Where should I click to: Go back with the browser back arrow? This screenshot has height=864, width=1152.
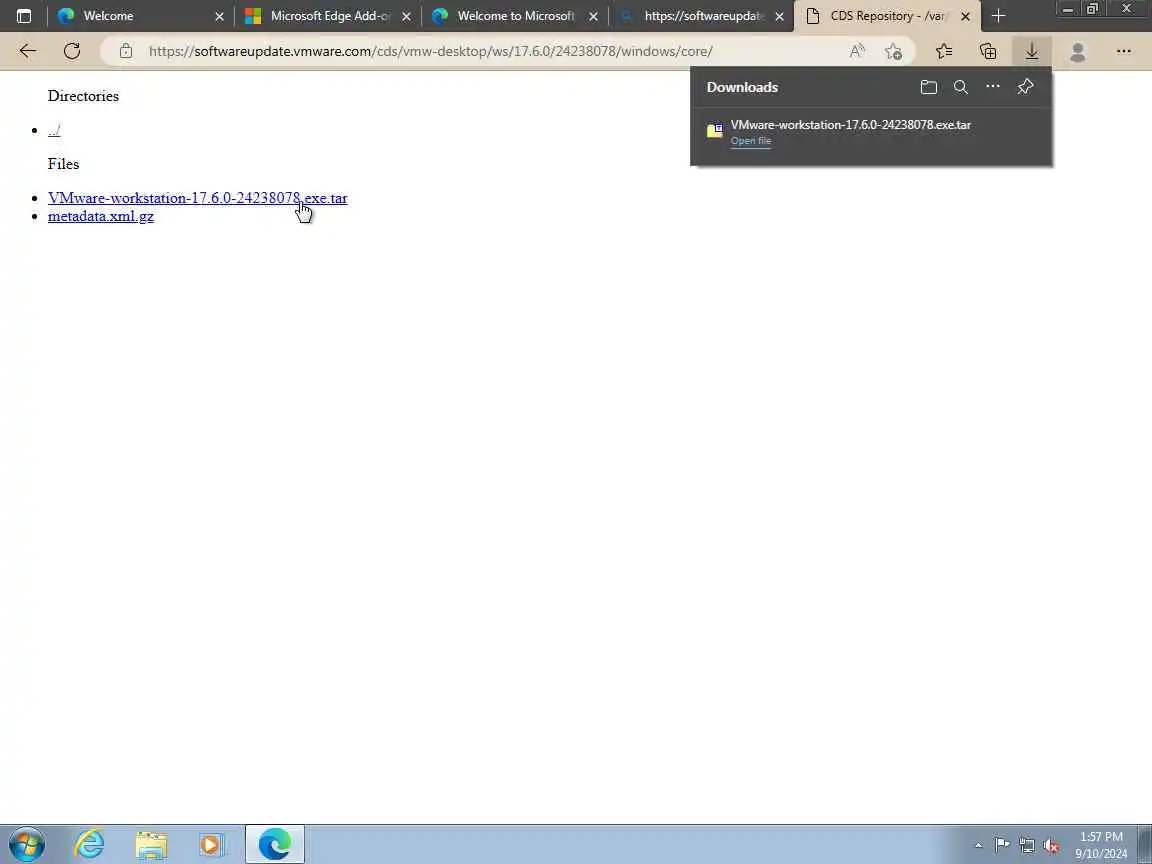[28, 51]
